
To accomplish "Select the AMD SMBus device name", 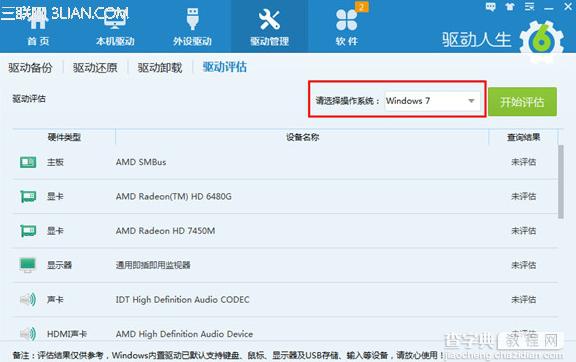I will 141,162.
